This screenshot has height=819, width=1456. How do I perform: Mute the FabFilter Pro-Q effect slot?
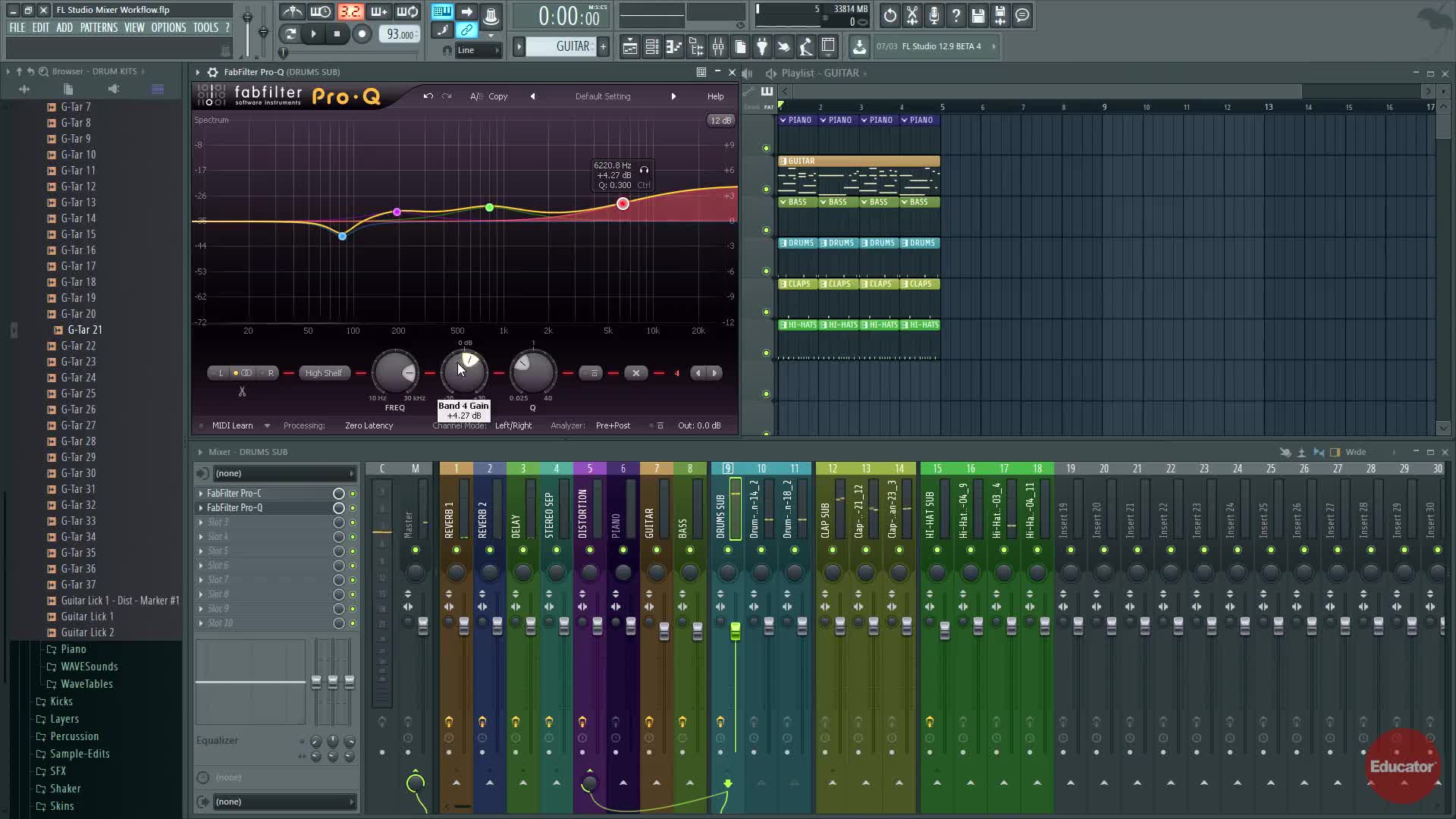point(352,508)
